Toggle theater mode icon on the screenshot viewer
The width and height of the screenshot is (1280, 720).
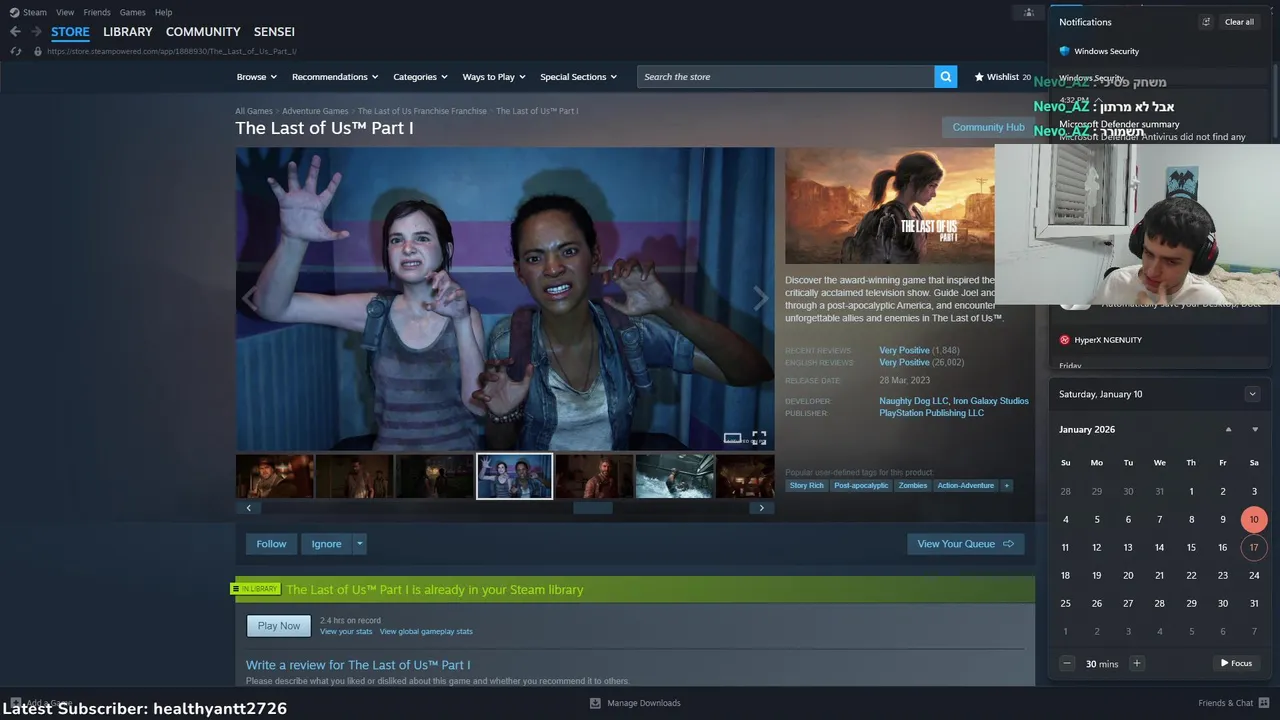point(732,438)
